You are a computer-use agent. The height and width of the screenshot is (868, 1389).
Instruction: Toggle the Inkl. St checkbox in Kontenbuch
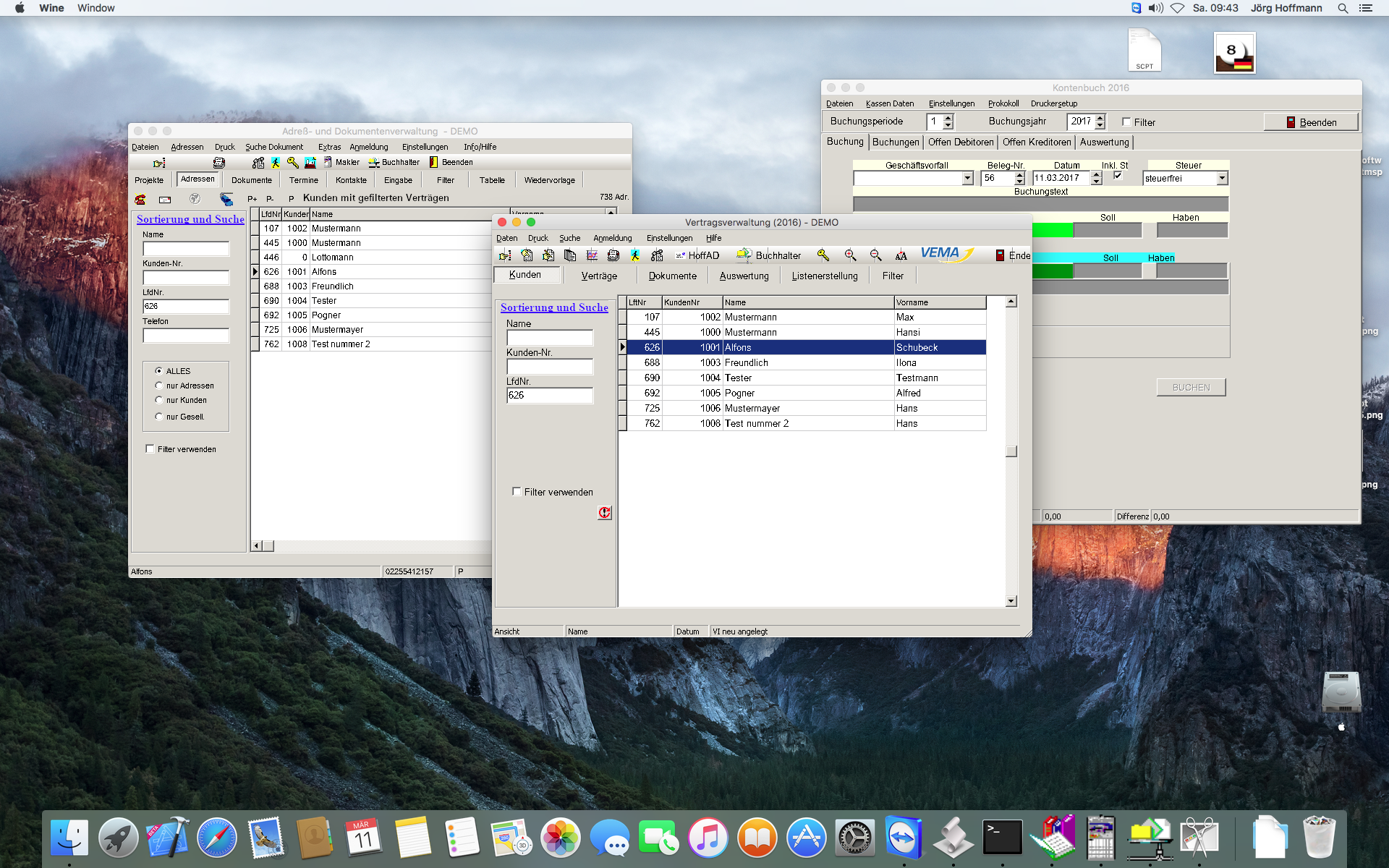(x=1118, y=176)
